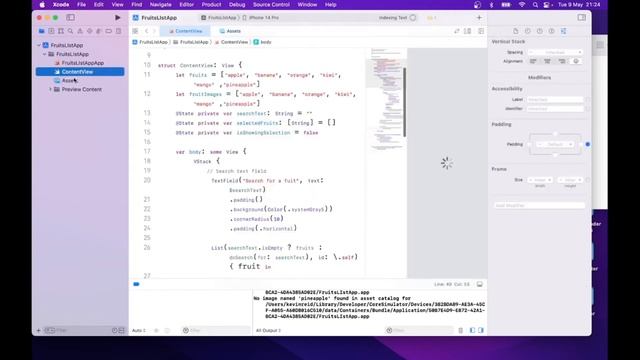Show related items grid icon

pyautogui.click(x=136, y=31)
